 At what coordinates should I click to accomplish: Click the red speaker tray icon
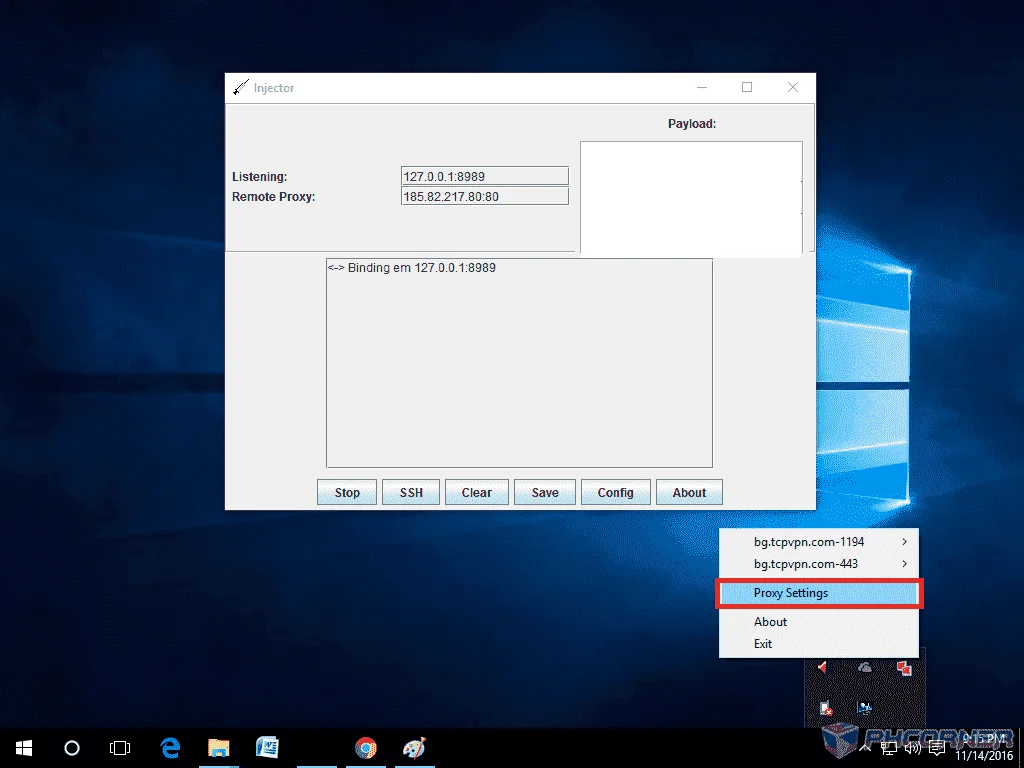(823, 667)
